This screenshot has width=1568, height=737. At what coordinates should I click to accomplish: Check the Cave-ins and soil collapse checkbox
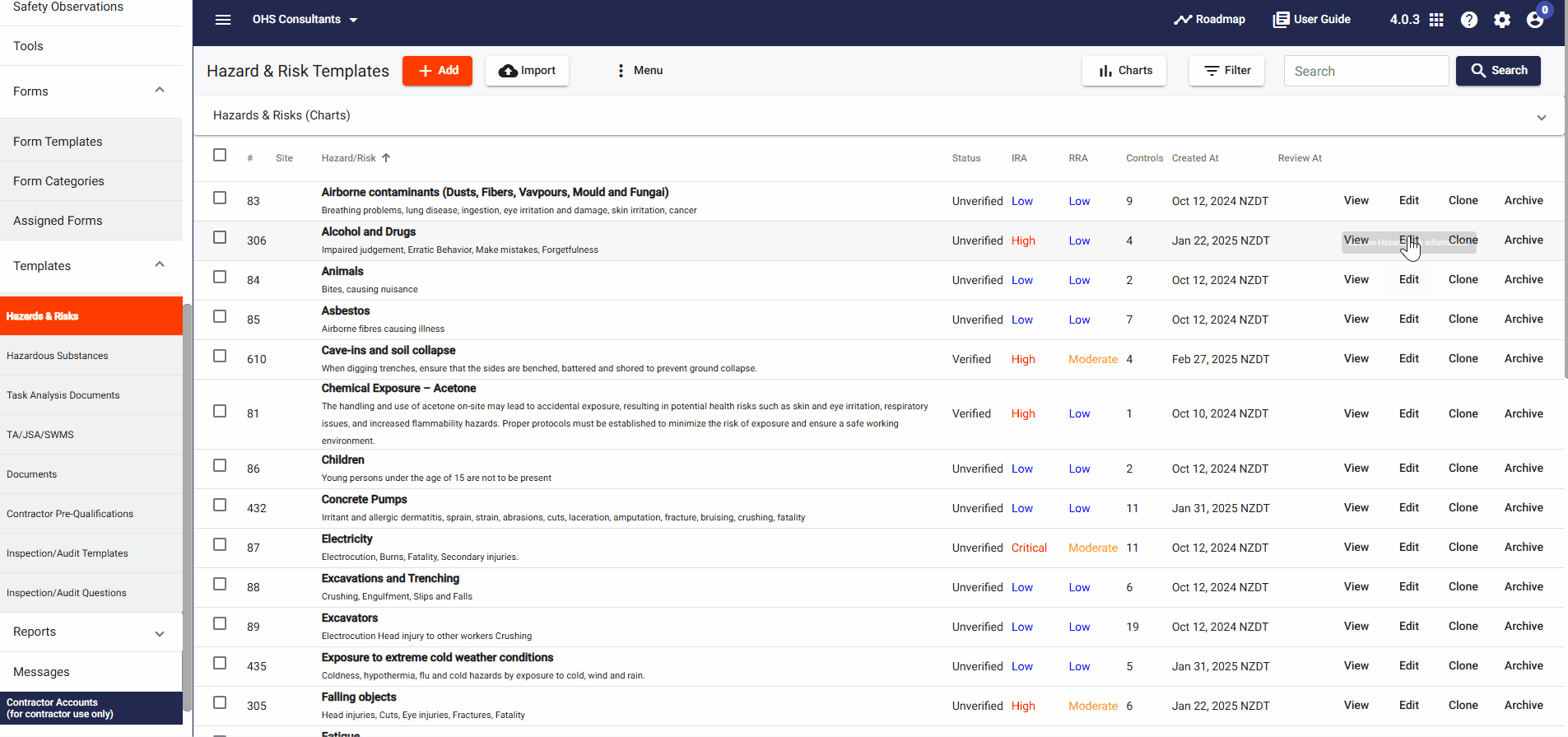tap(220, 356)
